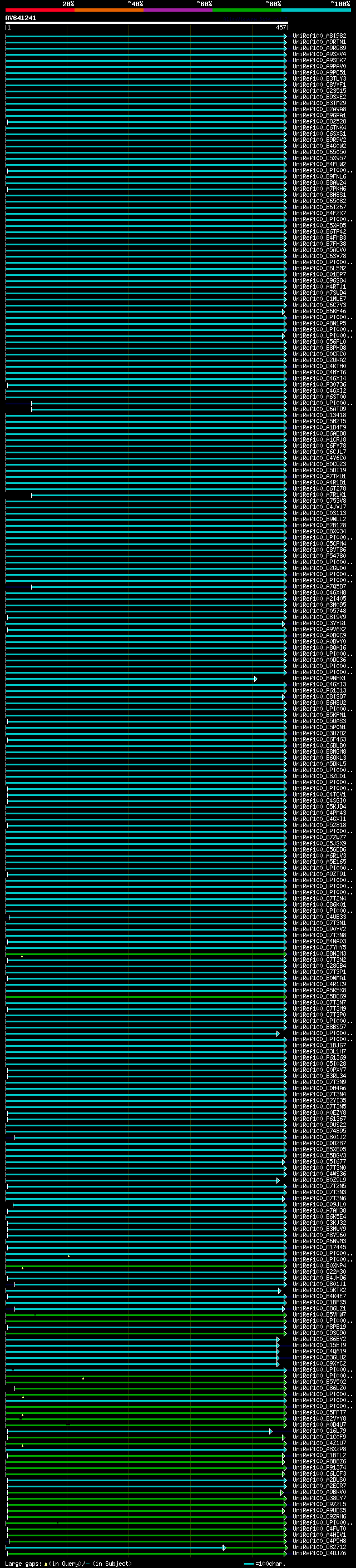This screenshot has width=356, height=1568.
Task: Select the UniRef100_B8AW24 label
Action: click(319, 182)
